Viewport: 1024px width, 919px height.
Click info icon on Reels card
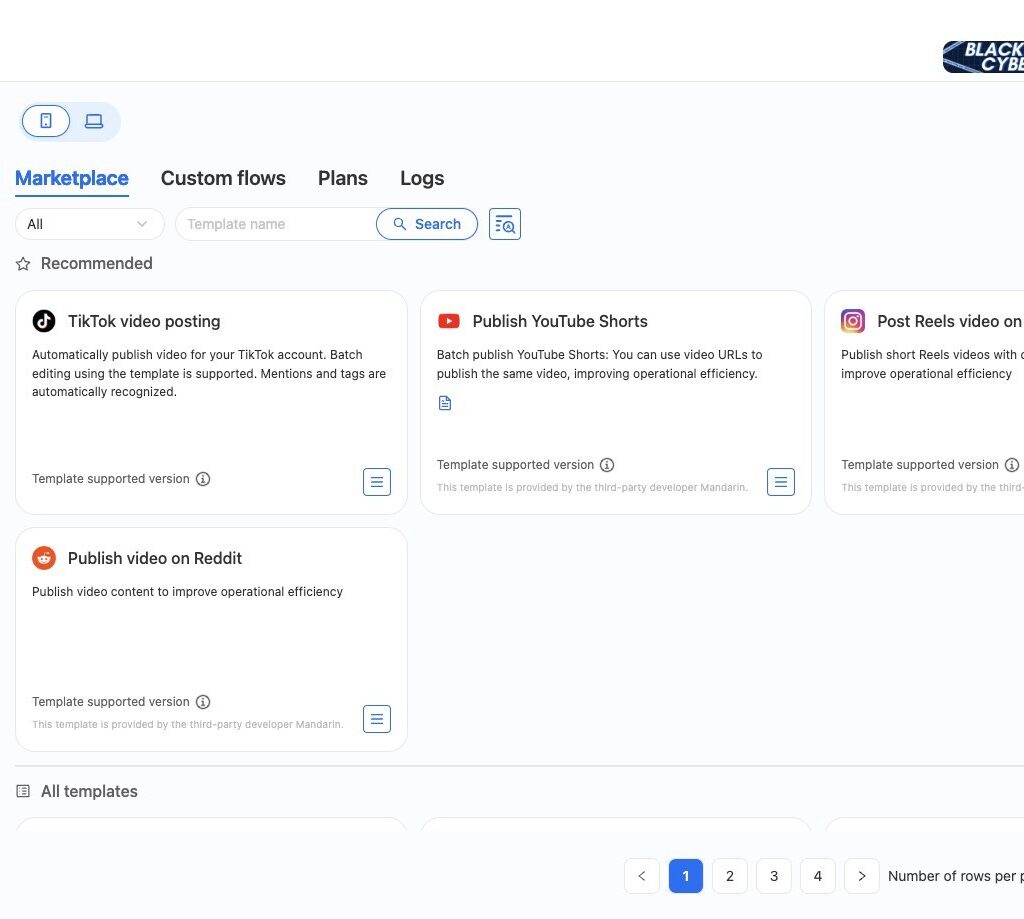[x=1012, y=465]
